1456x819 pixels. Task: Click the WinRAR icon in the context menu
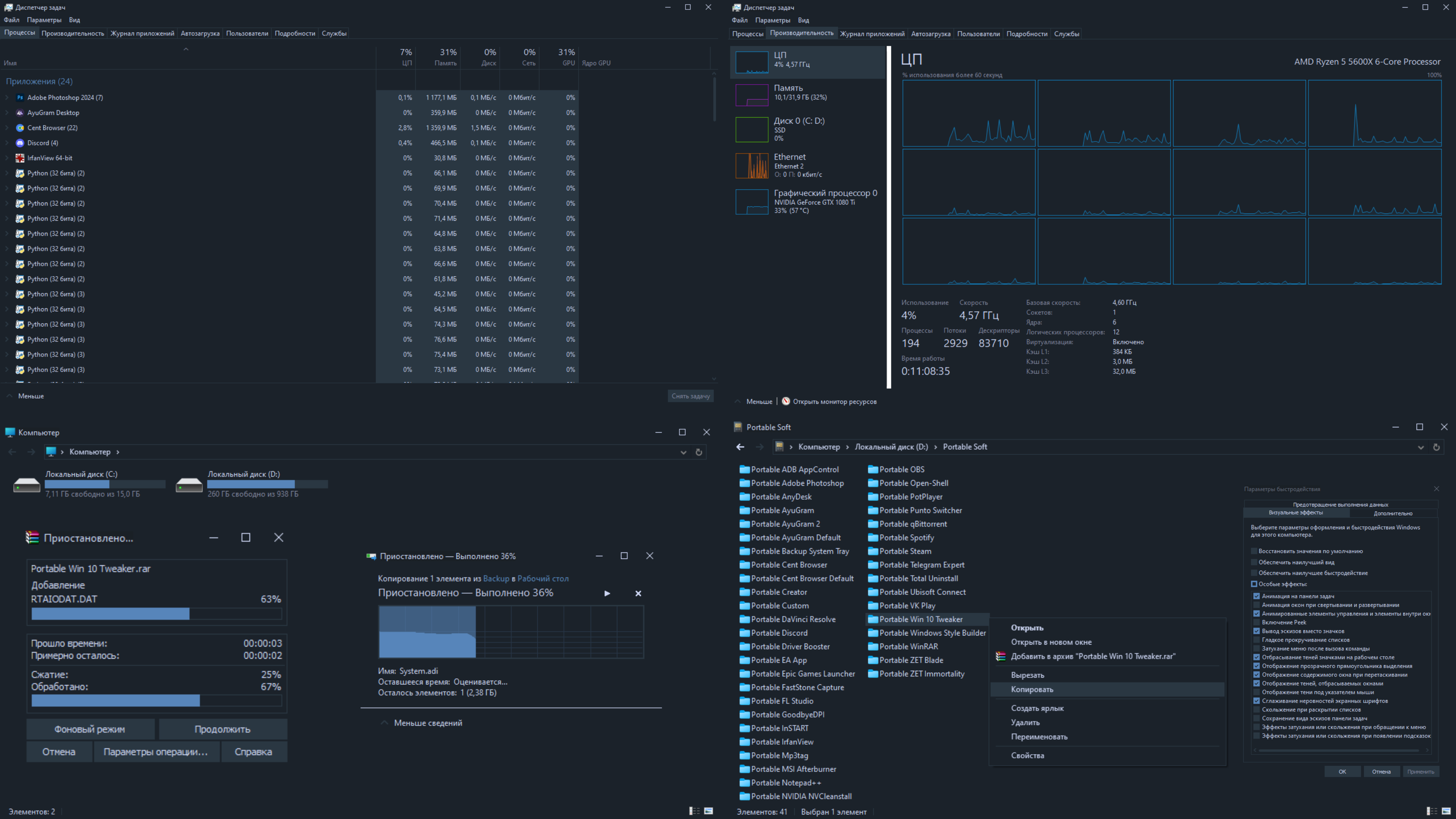click(x=1001, y=656)
